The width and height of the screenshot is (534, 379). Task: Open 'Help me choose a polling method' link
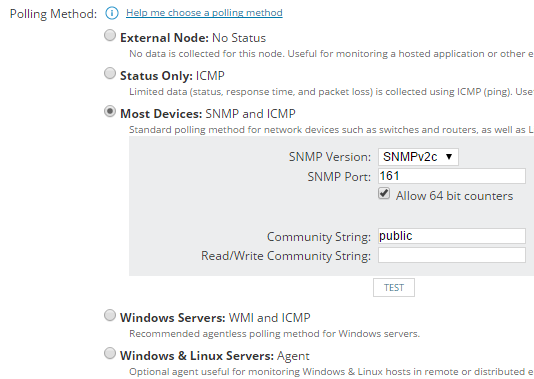pyautogui.click(x=204, y=13)
